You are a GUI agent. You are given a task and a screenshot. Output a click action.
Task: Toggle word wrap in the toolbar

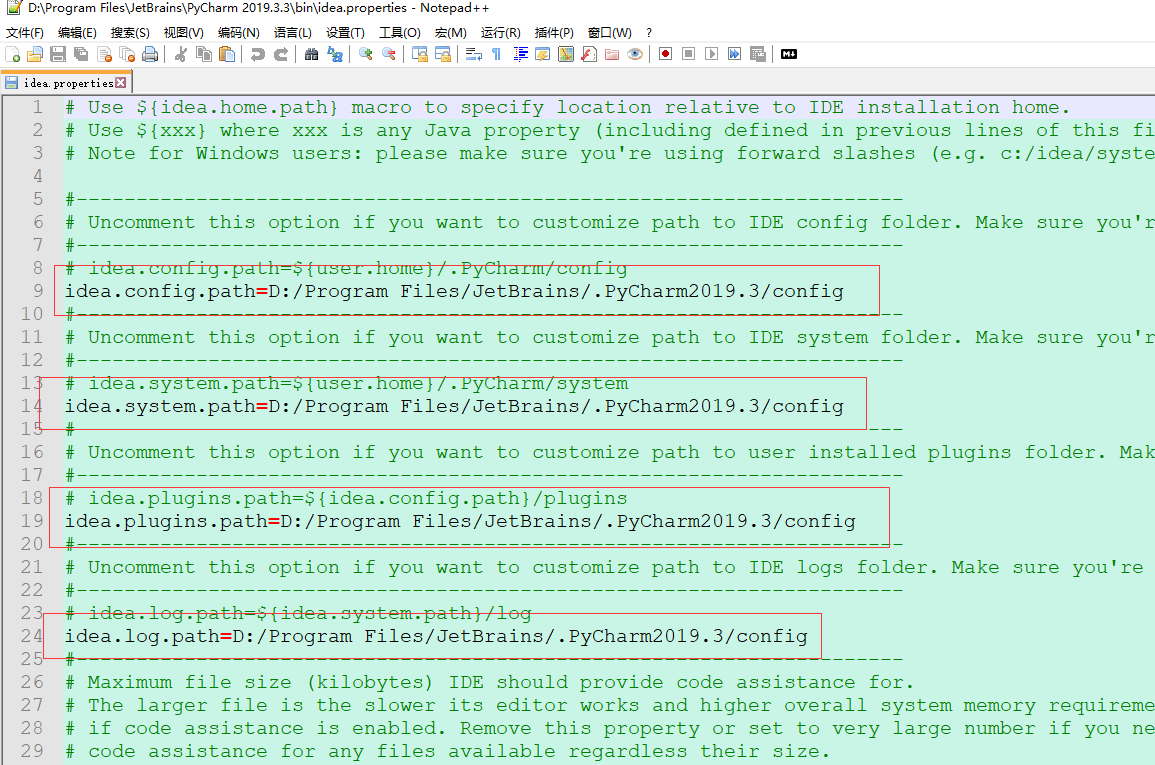point(474,54)
